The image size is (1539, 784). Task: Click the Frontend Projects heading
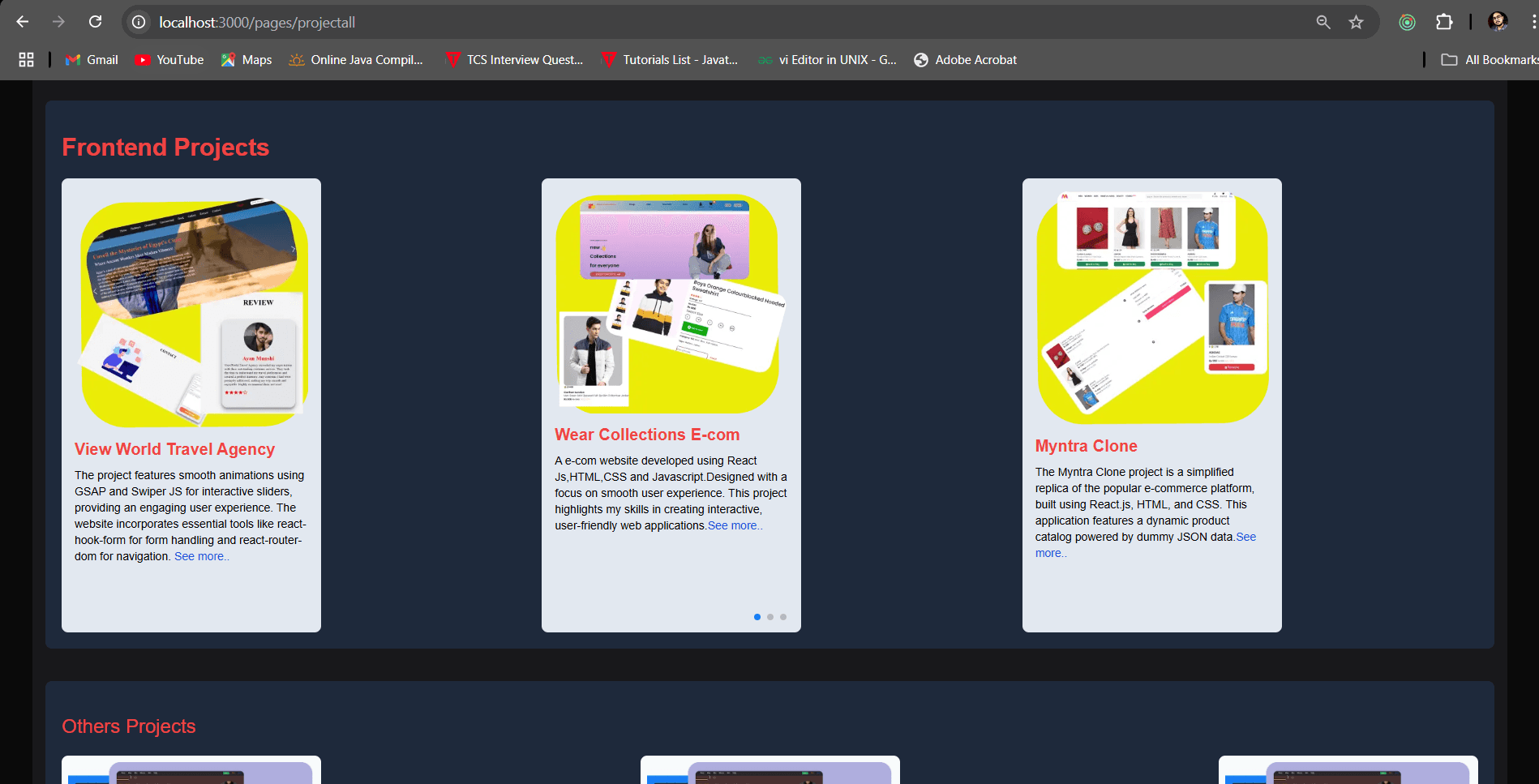[x=165, y=147]
